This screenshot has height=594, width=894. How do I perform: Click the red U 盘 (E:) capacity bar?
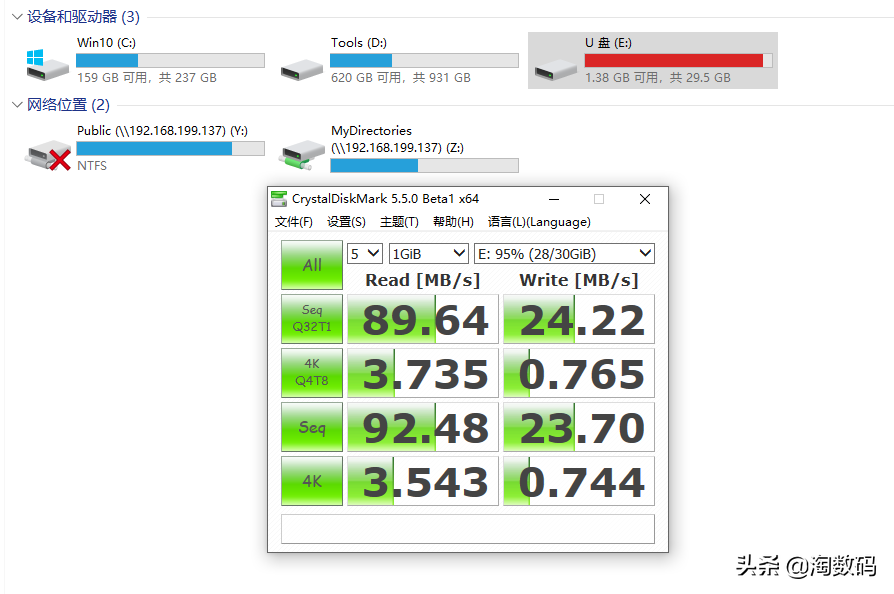[678, 60]
